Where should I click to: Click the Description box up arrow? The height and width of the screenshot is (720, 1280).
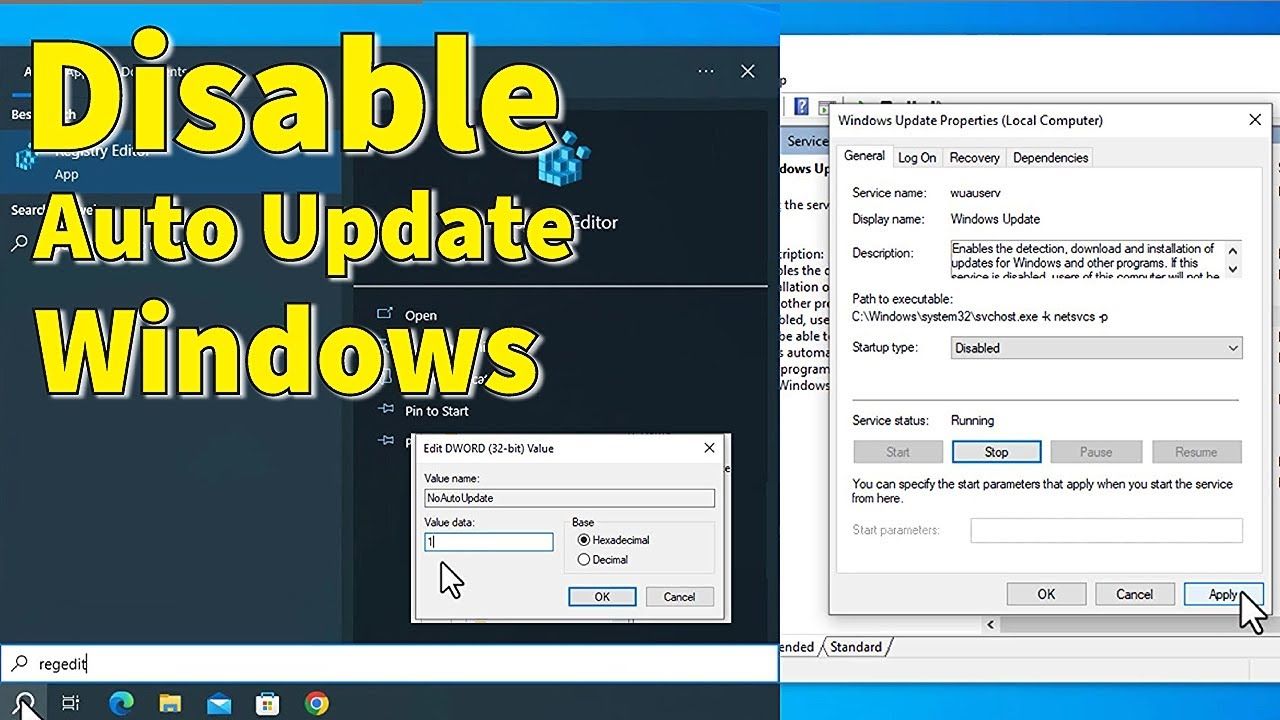pos(1233,249)
